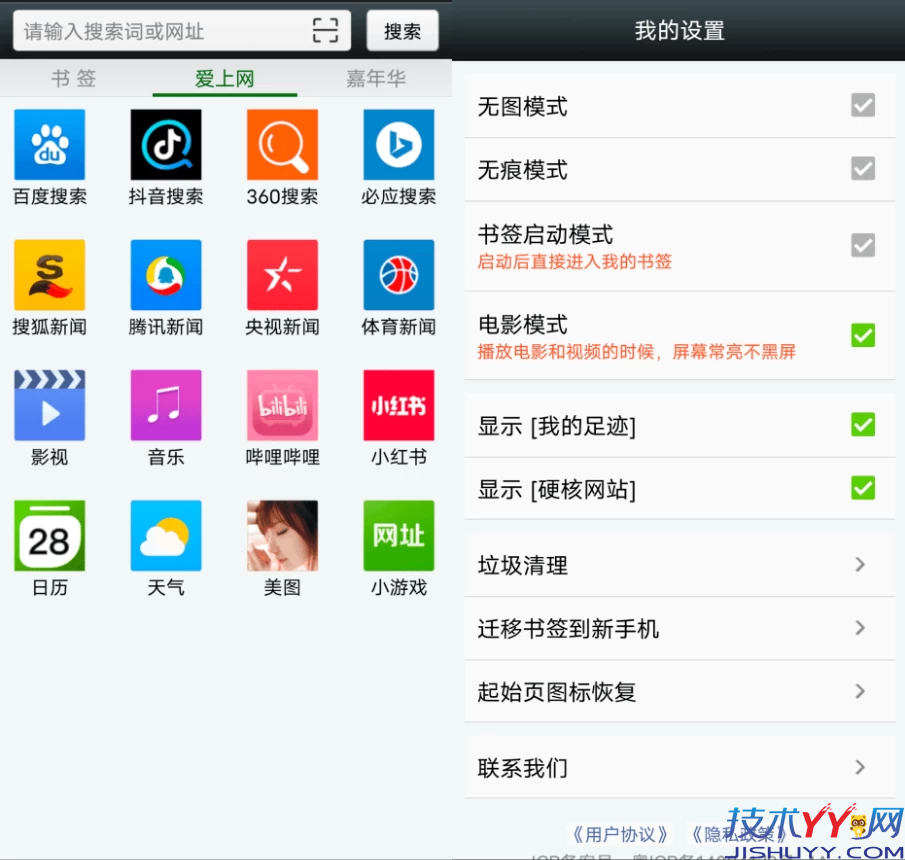Viewport: 905px width, 860px height.
Task: Open the Bilibili (哔哩哔哩) shortcut
Action: [281, 405]
